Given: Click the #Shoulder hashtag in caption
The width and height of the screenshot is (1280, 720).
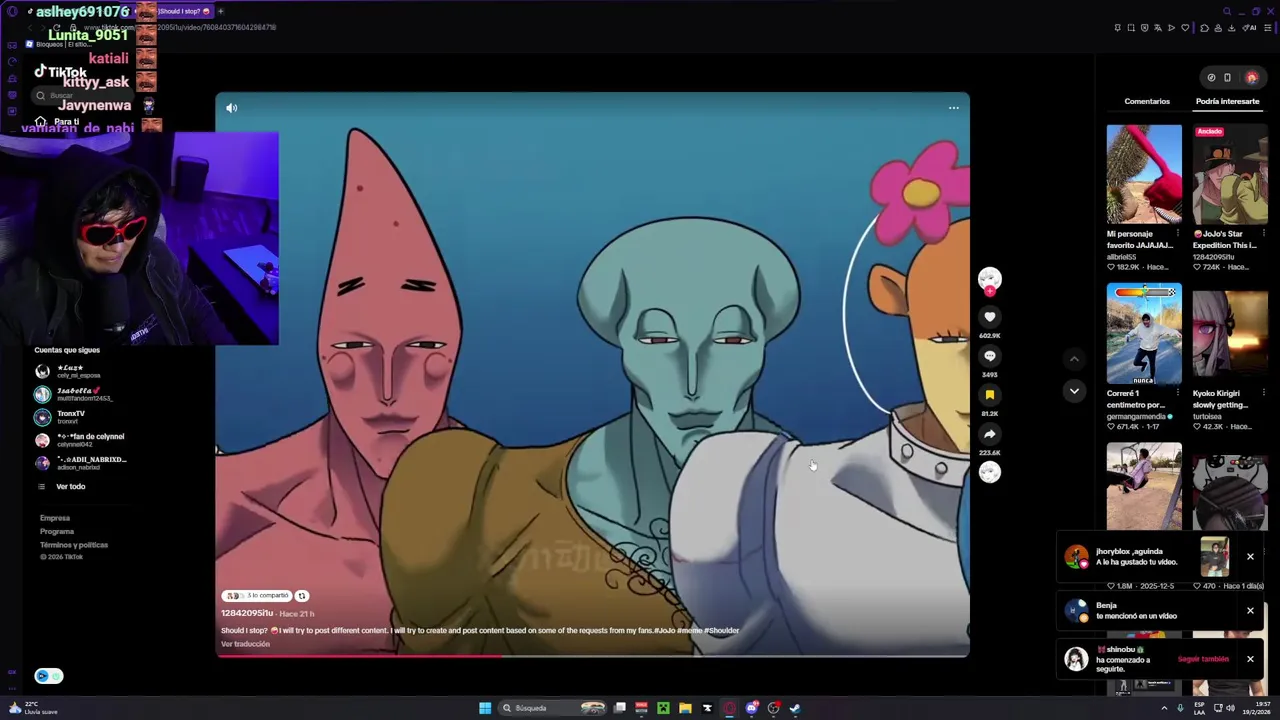Looking at the screenshot, I should pyautogui.click(x=721, y=631).
